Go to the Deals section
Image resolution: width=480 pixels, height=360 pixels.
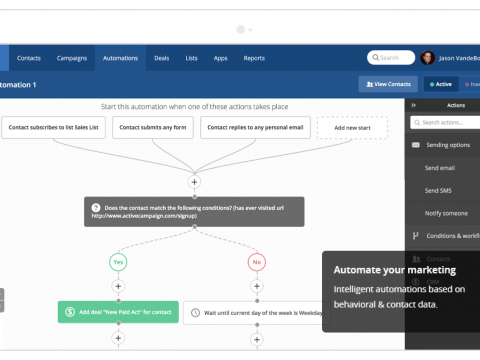tap(162, 58)
